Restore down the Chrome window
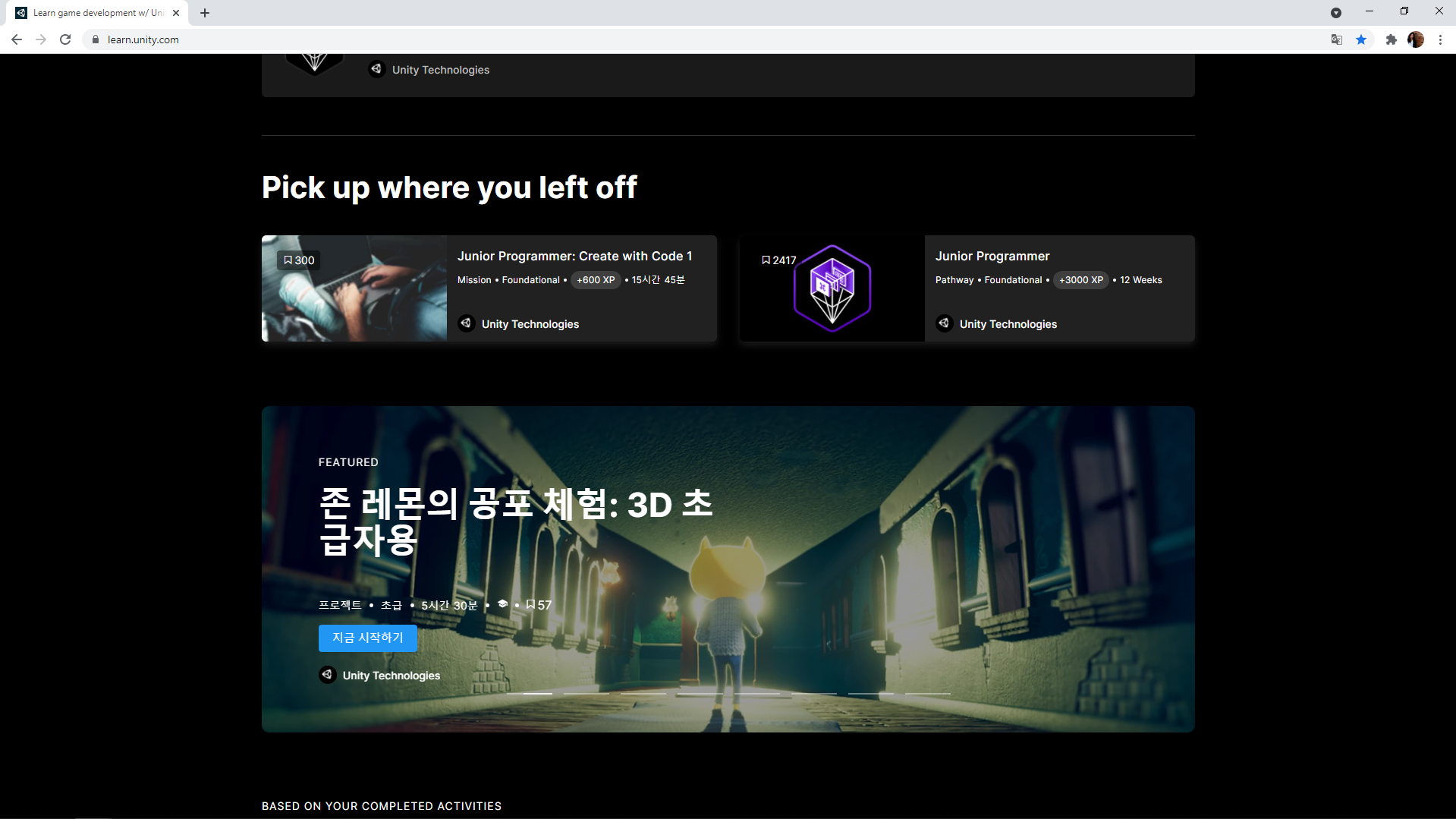 (x=1404, y=11)
